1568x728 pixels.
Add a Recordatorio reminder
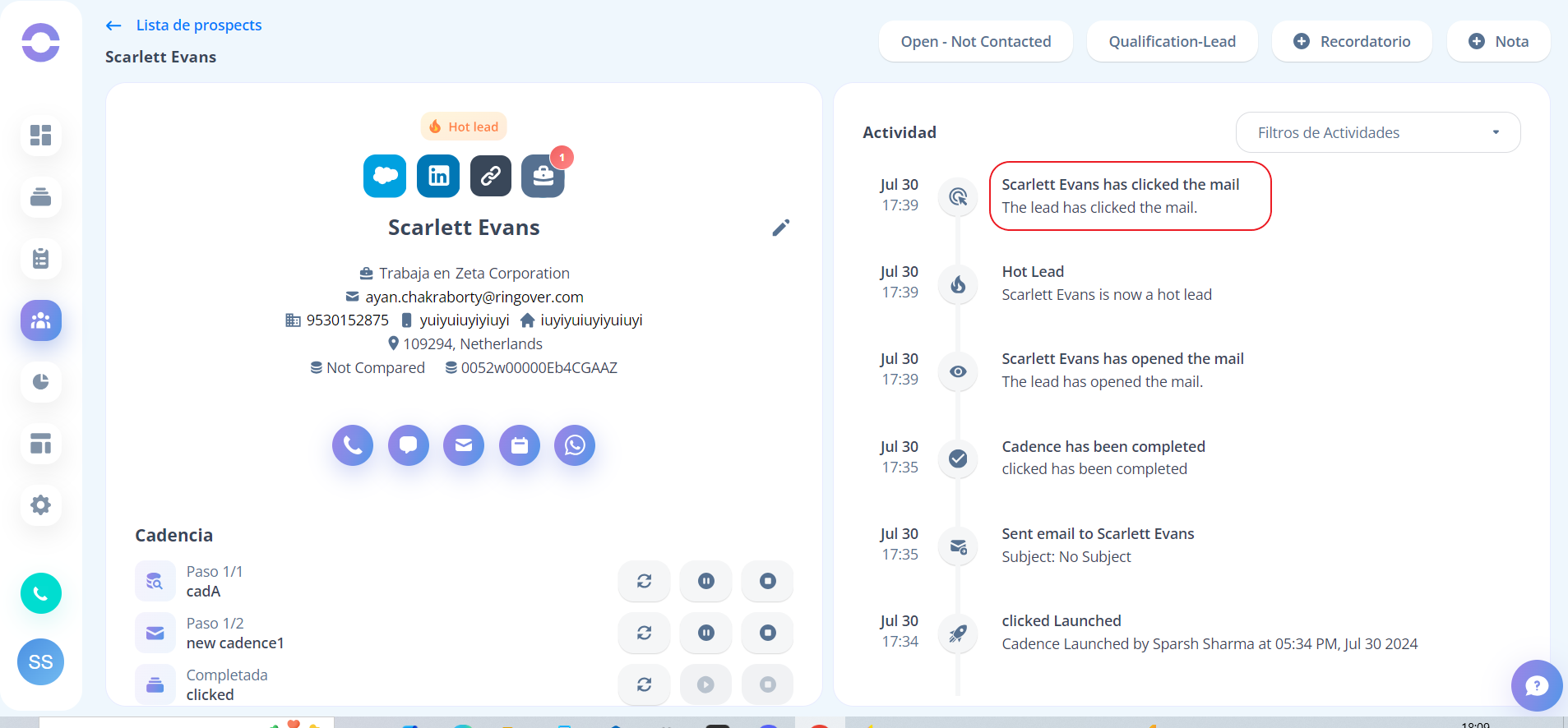tap(1352, 42)
